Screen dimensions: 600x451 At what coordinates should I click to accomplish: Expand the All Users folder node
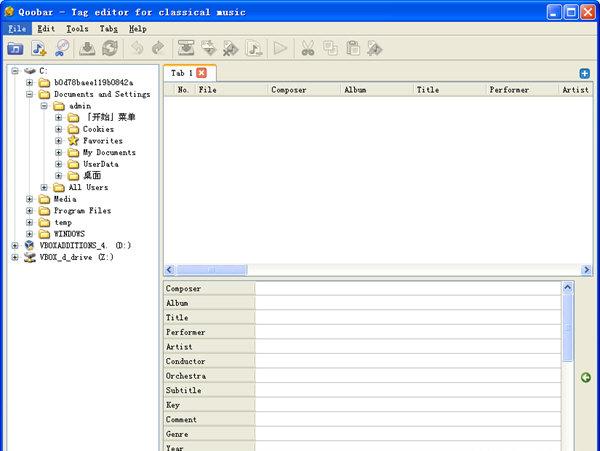pos(44,187)
